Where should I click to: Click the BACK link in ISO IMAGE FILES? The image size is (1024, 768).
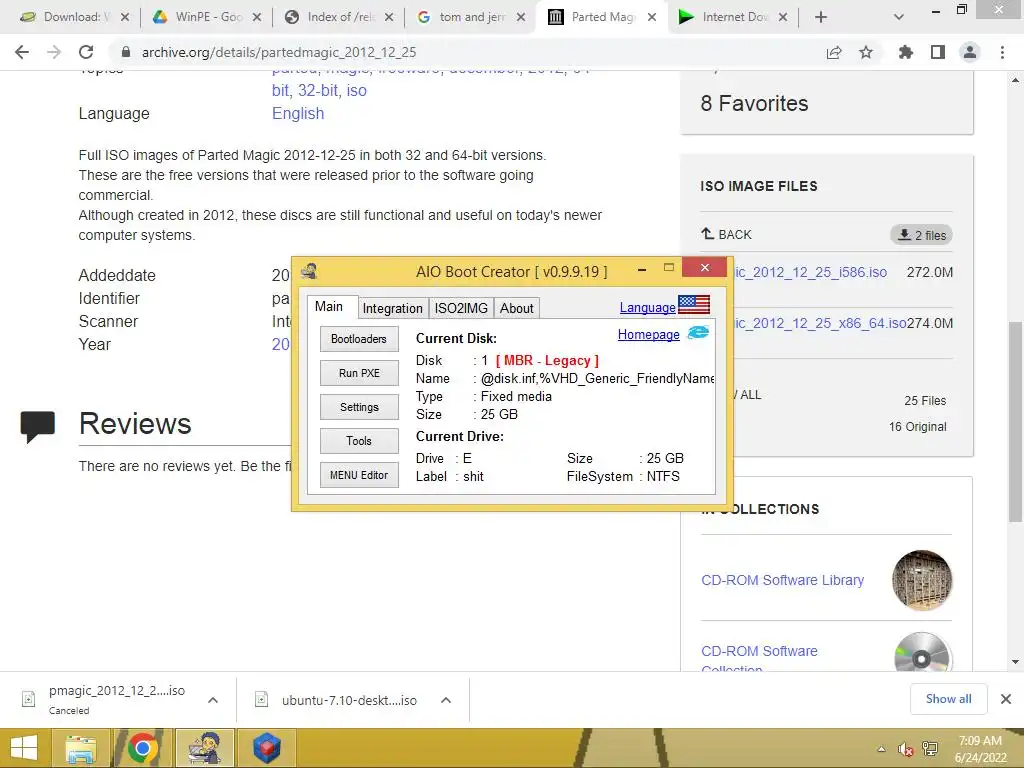click(726, 234)
